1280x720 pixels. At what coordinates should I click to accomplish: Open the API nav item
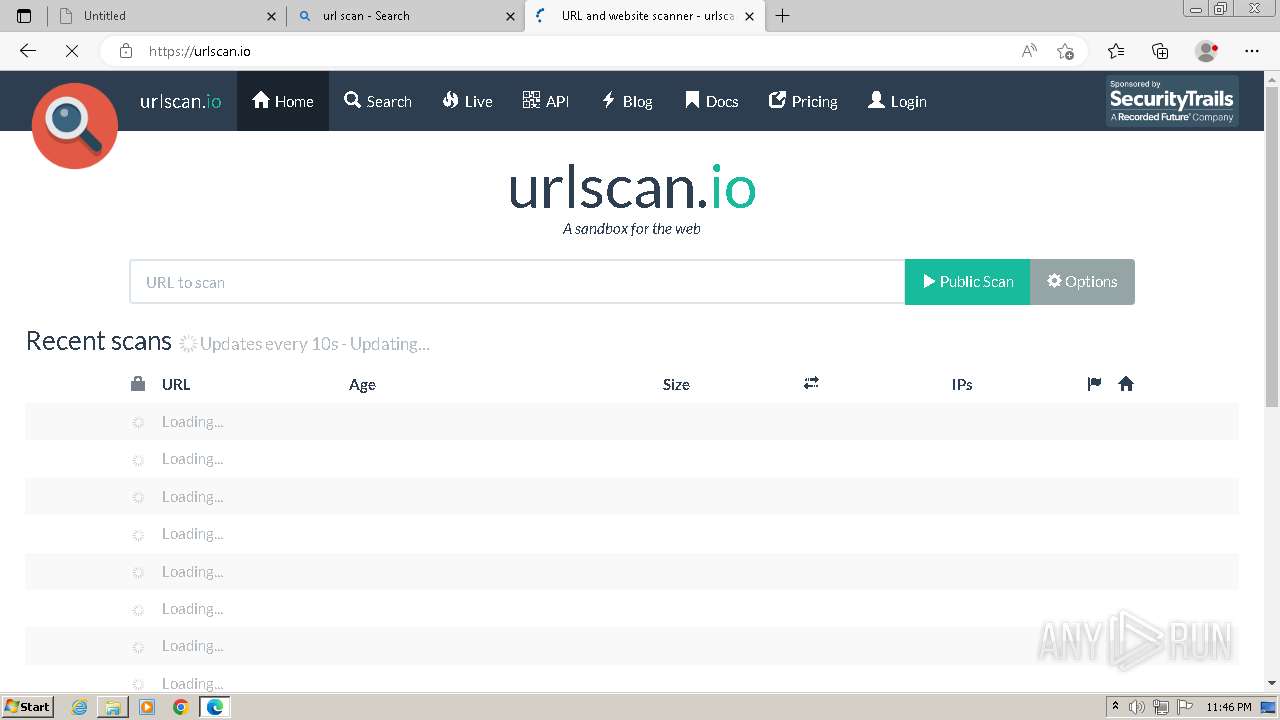(x=546, y=101)
